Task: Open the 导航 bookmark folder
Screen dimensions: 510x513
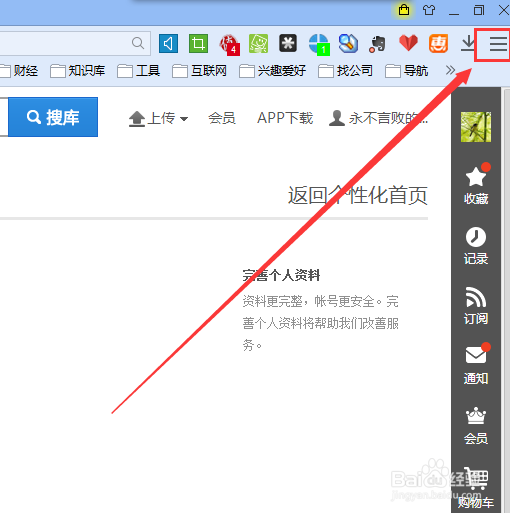Action: pyautogui.click(x=406, y=71)
